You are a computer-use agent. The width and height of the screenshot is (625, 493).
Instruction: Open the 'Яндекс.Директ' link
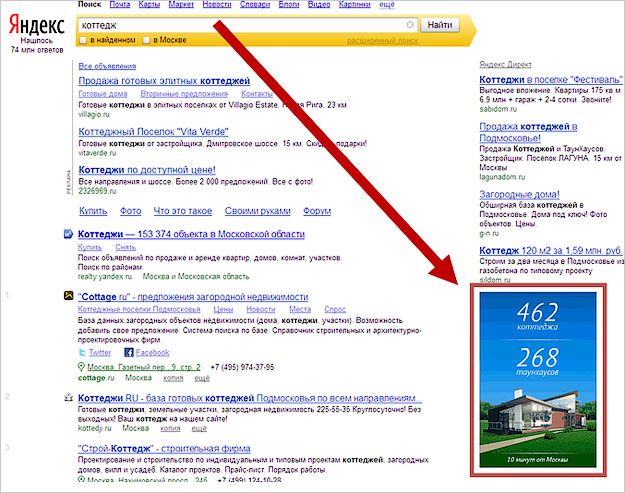(x=505, y=65)
